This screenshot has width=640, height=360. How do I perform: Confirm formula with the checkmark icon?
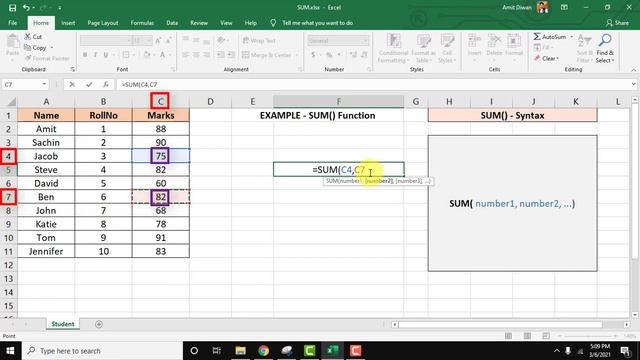pyautogui.click(x=89, y=84)
